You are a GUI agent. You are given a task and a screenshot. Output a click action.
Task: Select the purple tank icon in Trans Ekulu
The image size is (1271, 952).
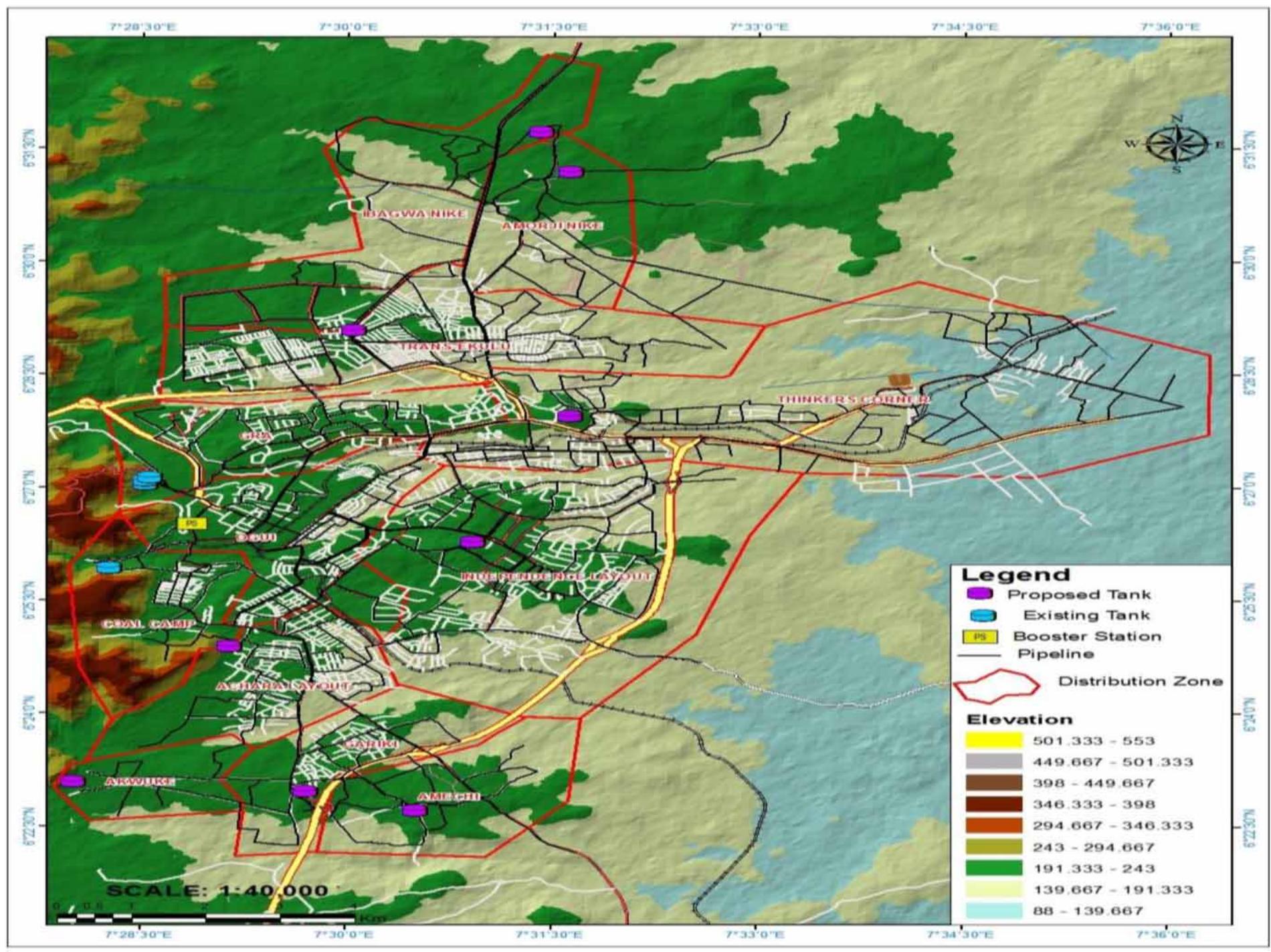pyautogui.click(x=355, y=329)
